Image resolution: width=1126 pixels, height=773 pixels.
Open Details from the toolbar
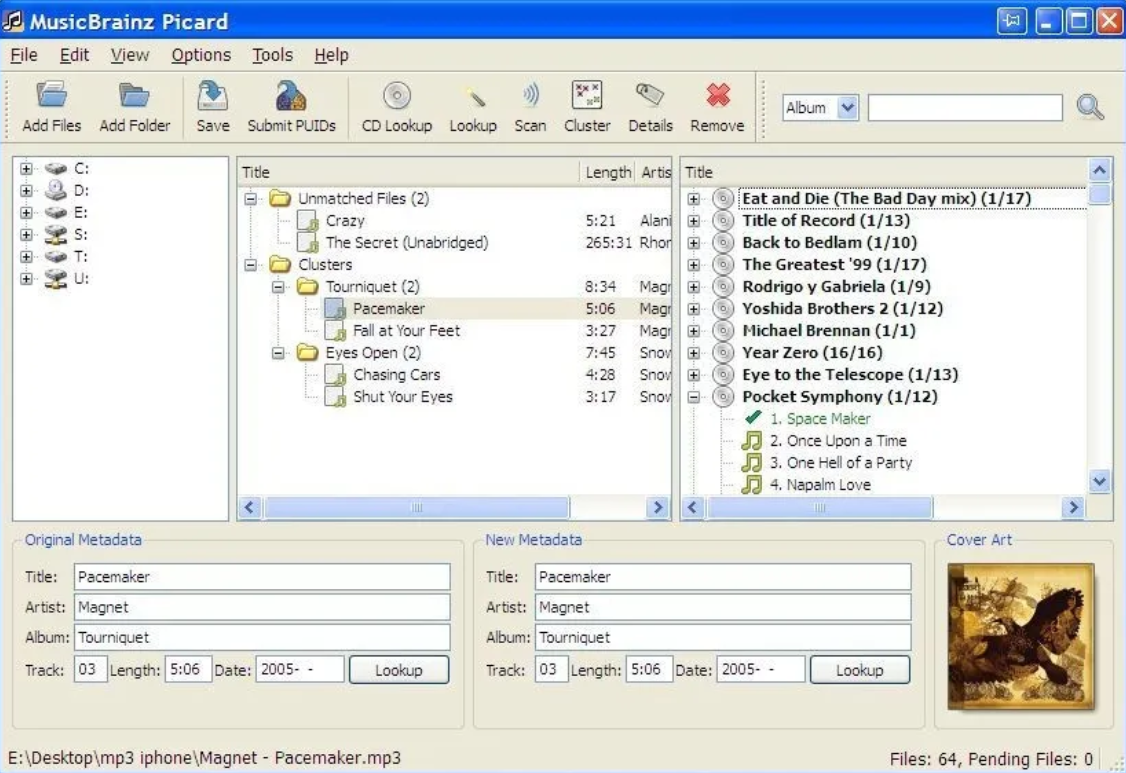[650, 95]
